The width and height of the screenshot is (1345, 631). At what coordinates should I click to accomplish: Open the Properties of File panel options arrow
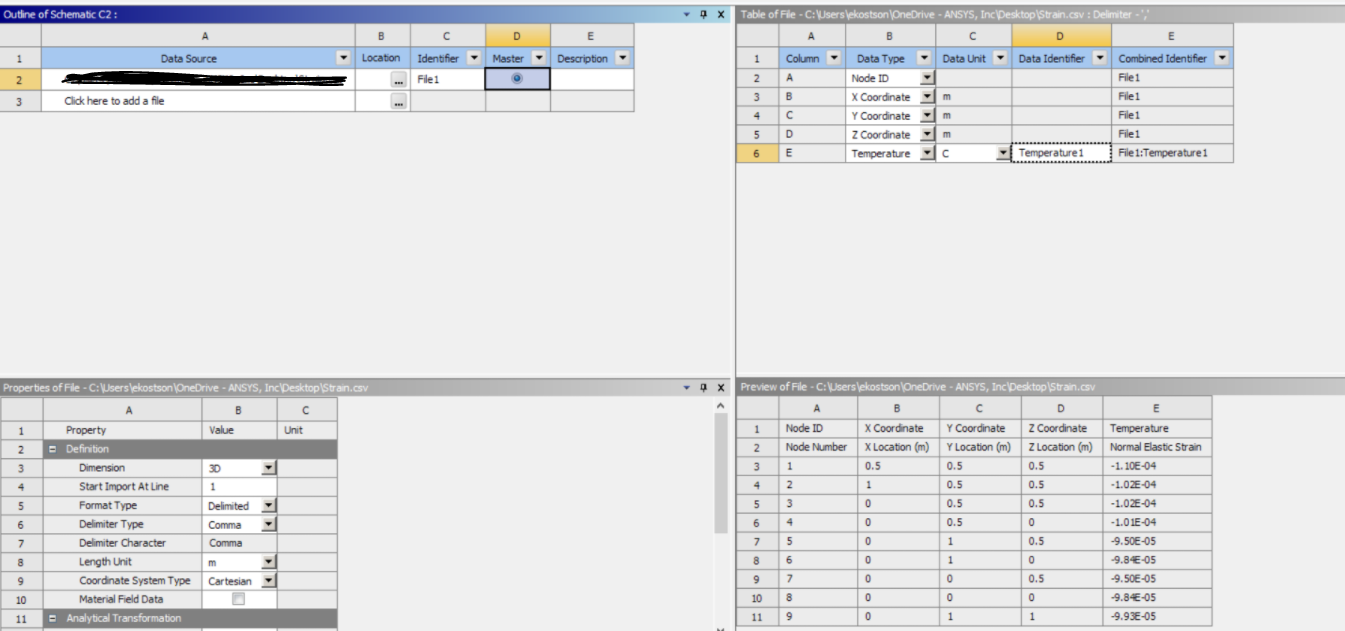[x=687, y=387]
